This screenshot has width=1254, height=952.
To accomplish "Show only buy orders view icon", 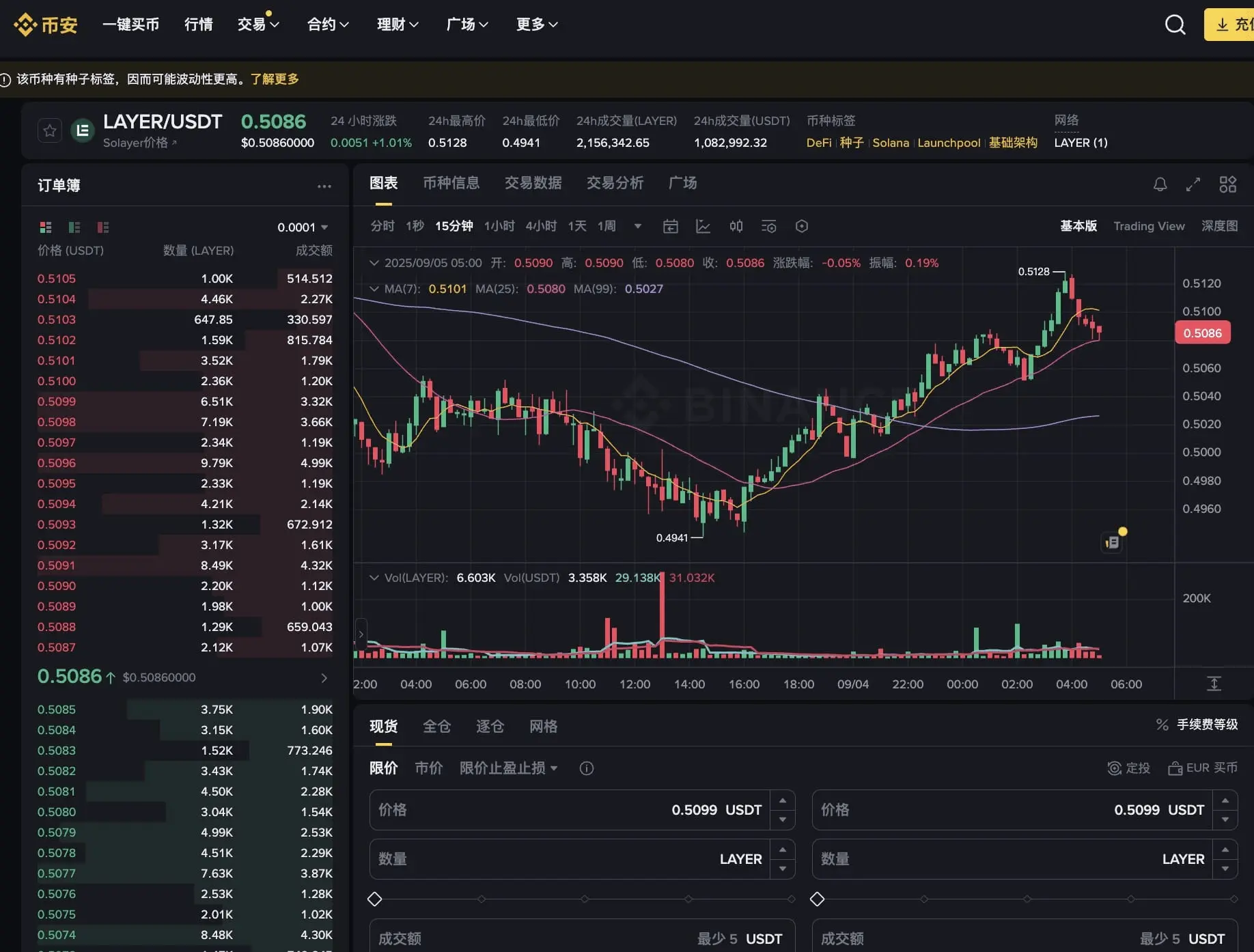I will click(x=74, y=227).
